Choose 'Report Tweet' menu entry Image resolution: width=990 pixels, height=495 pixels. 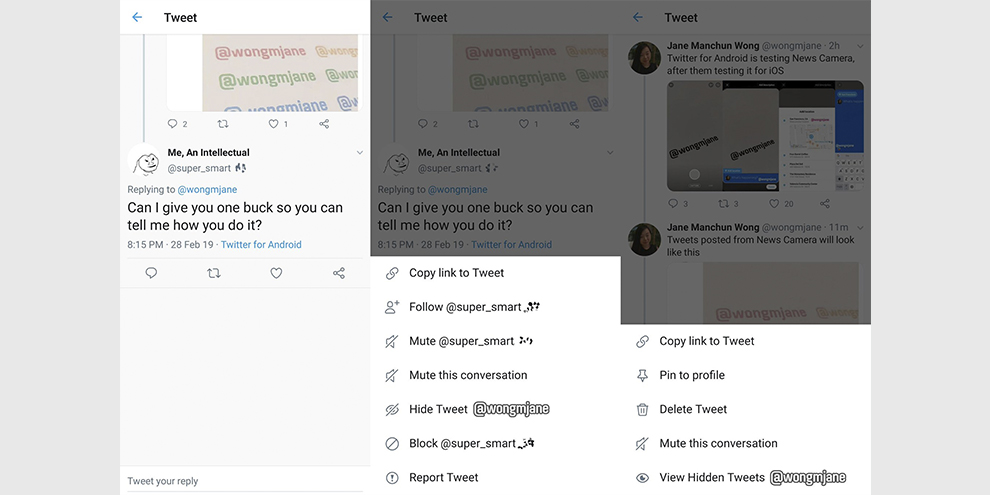[496, 477]
